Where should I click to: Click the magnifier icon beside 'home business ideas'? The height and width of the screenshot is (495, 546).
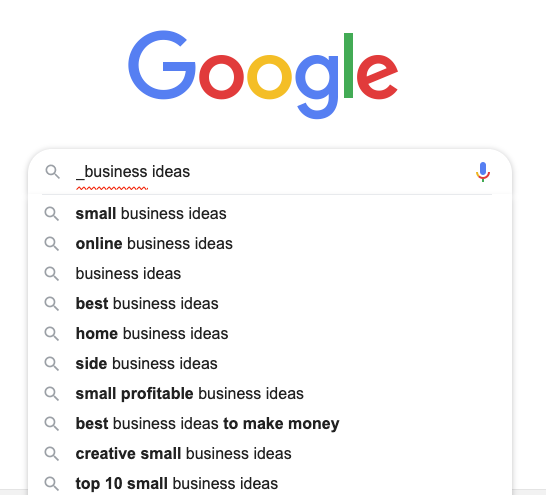click(x=52, y=333)
